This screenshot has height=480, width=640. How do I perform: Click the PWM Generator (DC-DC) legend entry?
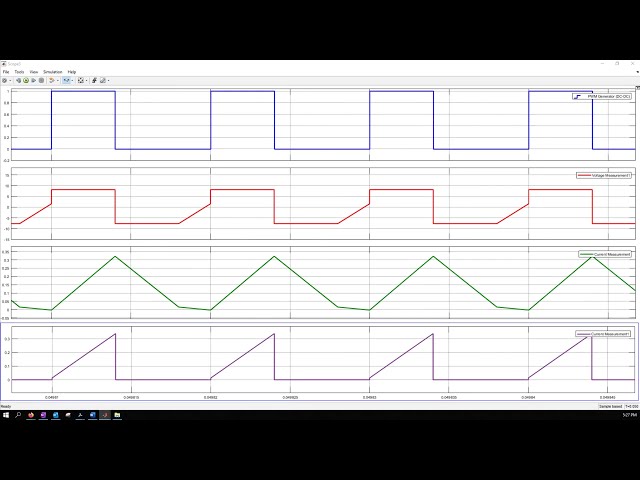pos(602,96)
